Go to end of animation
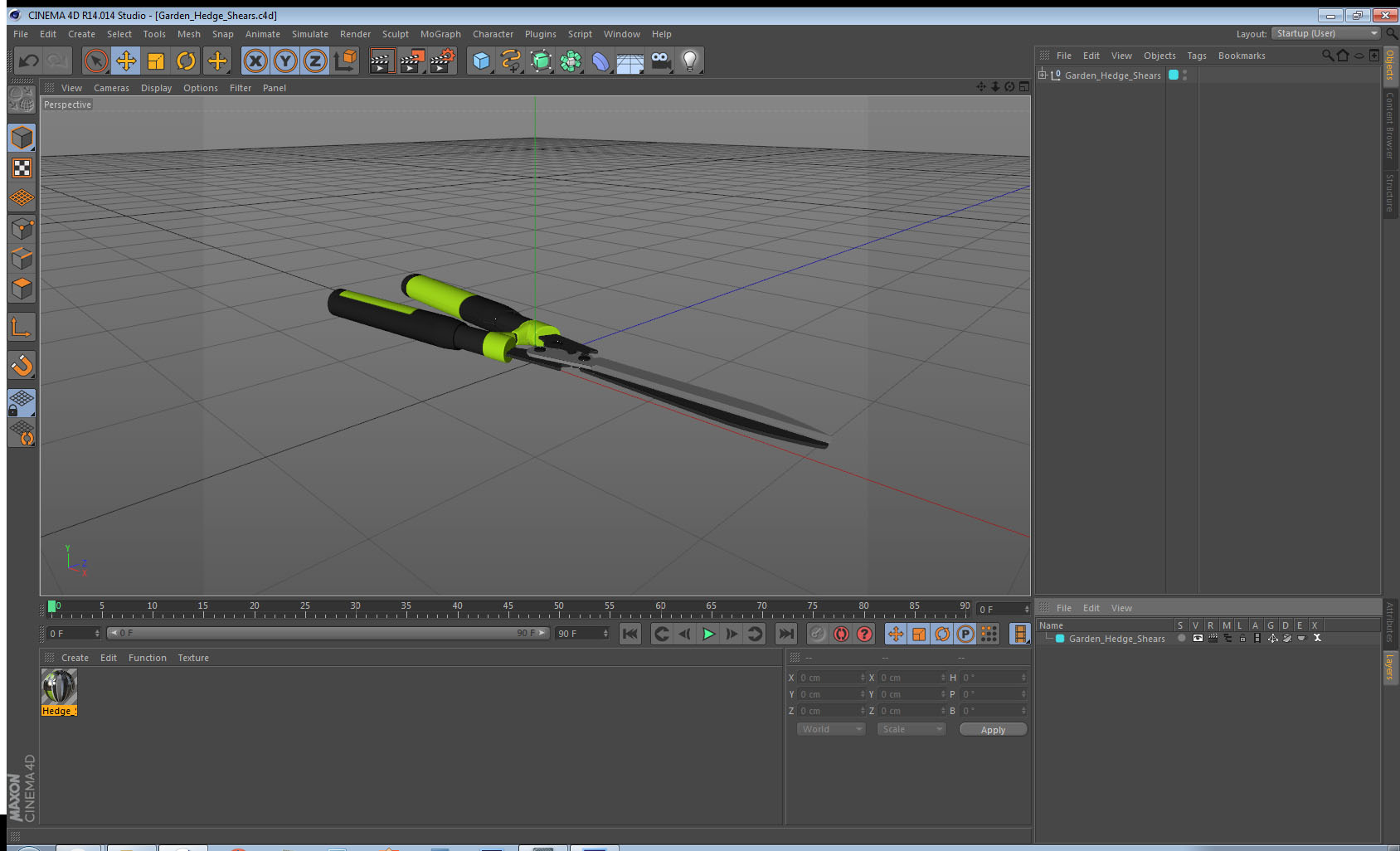Viewport: 1400px width, 851px height. [785, 634]
